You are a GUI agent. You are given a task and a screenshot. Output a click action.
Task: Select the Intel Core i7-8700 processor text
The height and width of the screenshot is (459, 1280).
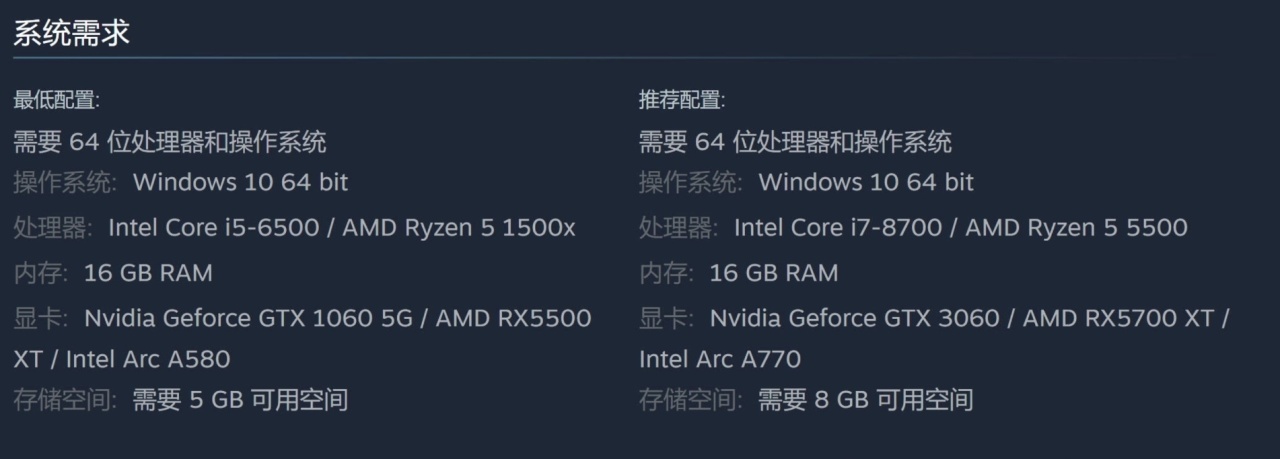click(838, 228)
